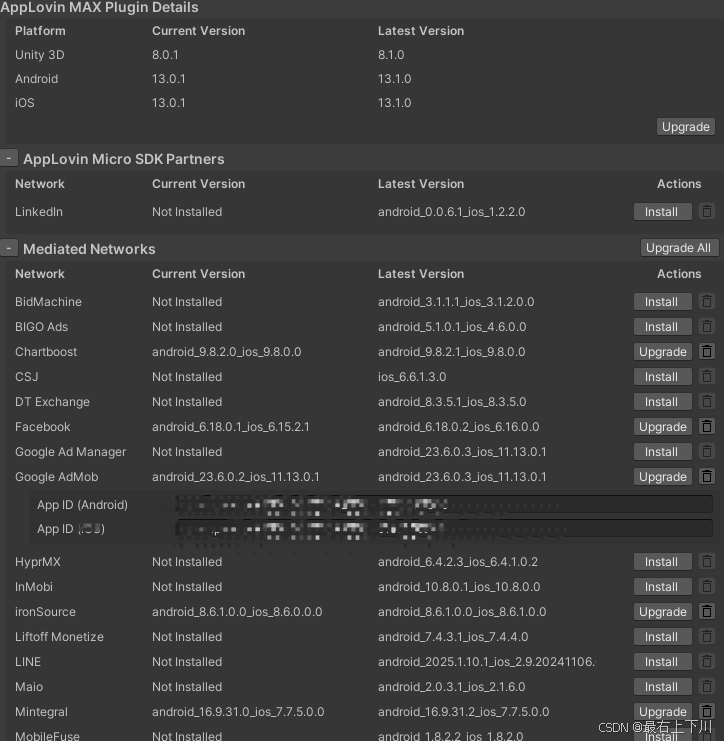
Task: Upgrade the Mintegral adapter
Action: [662, 712]
